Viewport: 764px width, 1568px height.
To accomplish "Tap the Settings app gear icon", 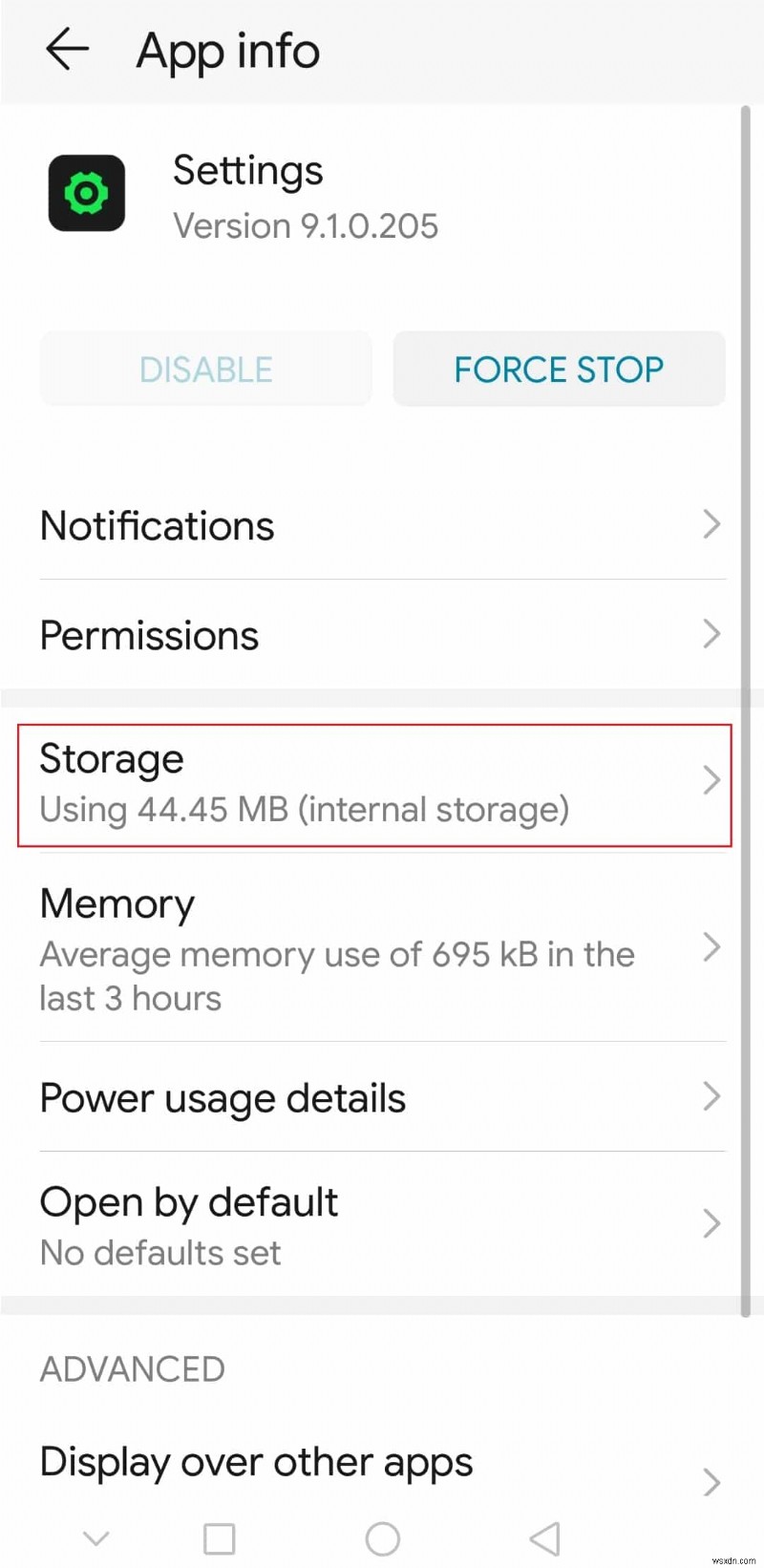I will (87, 192).
